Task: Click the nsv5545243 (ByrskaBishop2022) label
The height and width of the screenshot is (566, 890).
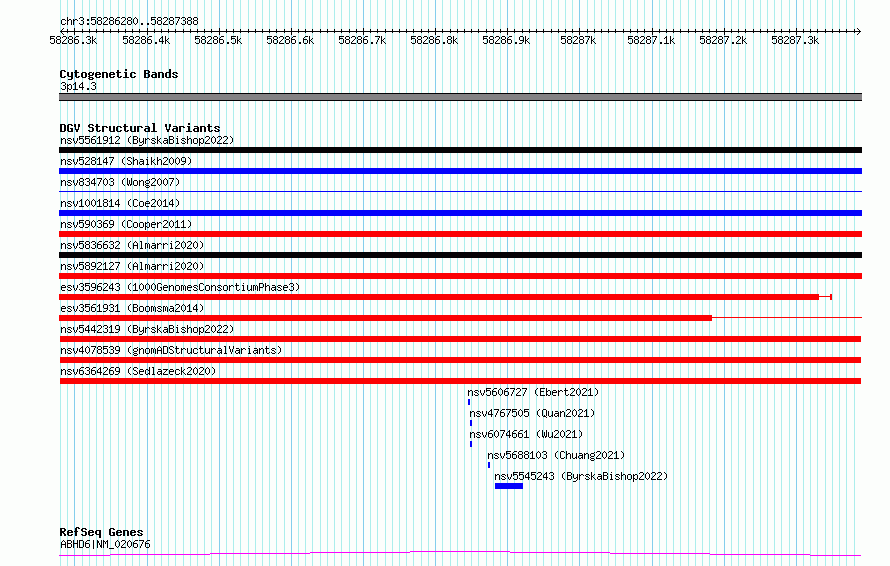Action: (581, 476)
